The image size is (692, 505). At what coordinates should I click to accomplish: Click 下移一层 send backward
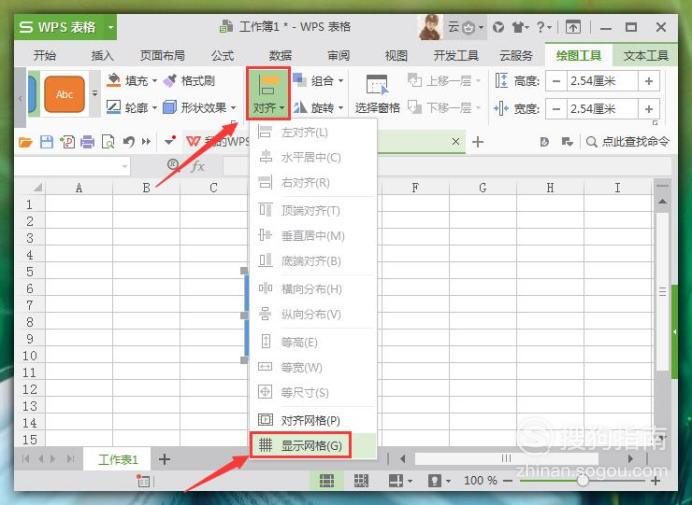point(444,107)
